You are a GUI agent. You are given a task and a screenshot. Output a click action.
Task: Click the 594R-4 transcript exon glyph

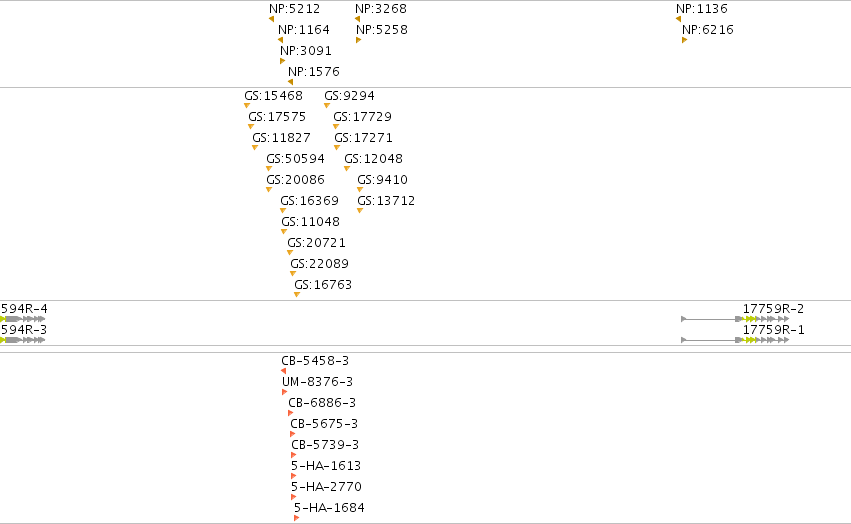coord(23,319)
